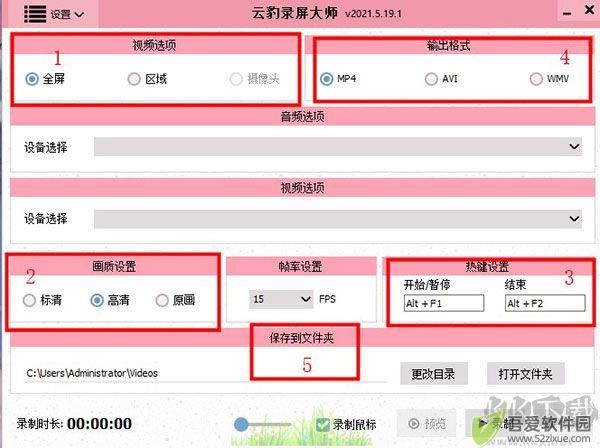The image size is (600, 448).
Task: Click the 打开文件夹 open folder button
Action: click(x=525, y=374)
